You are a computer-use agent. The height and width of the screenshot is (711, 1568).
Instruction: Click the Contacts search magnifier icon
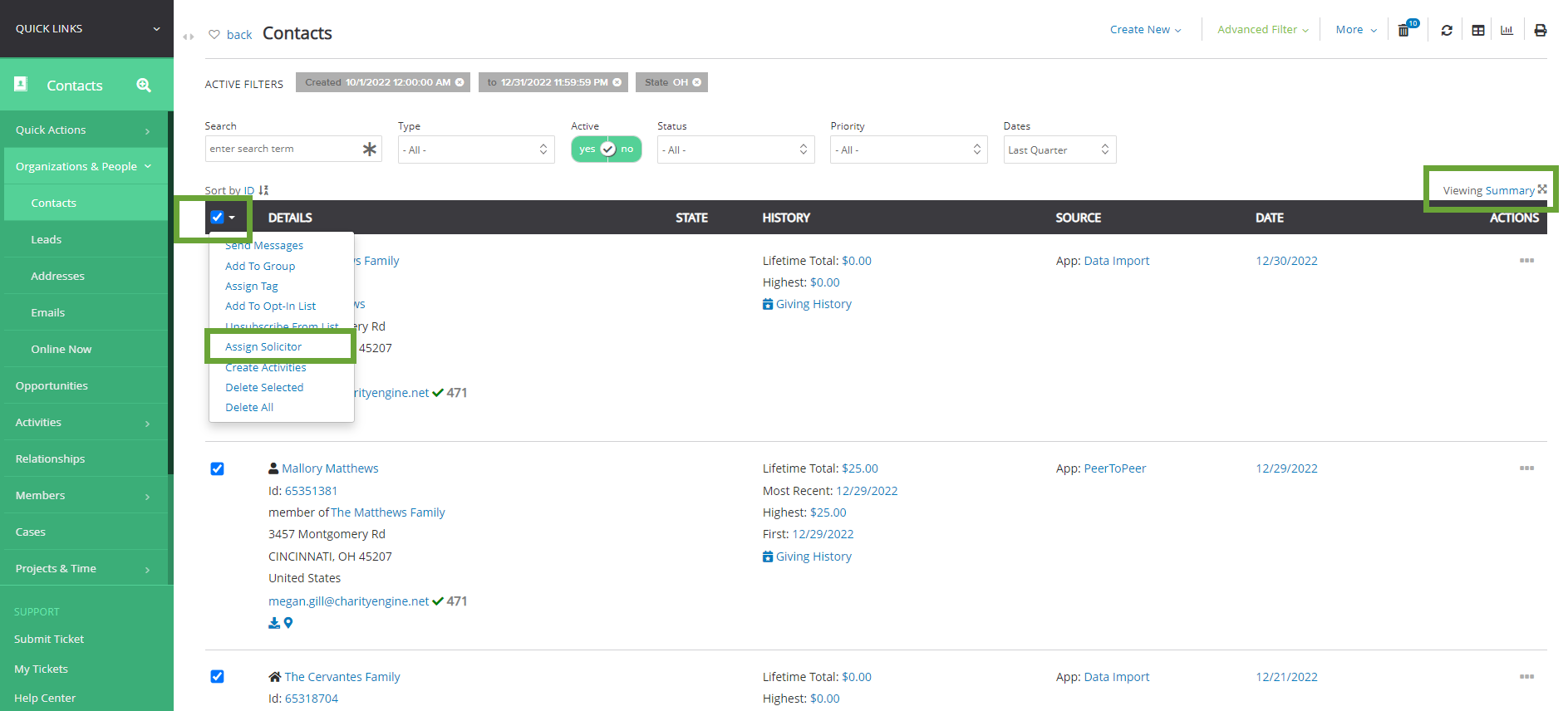(x=144, y=85)
